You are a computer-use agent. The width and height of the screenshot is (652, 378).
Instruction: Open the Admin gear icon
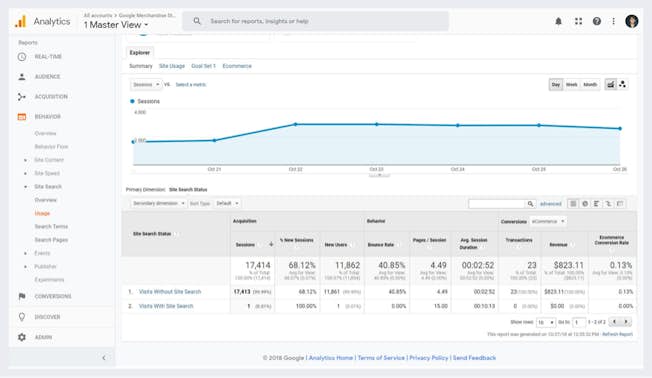[22, 337]
